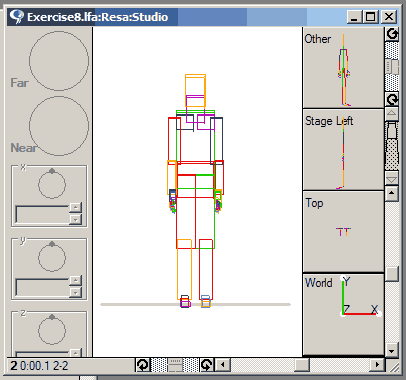The image size is (406, 380).
Task: Switch to the Stage Left view
Action: point(343,150)
